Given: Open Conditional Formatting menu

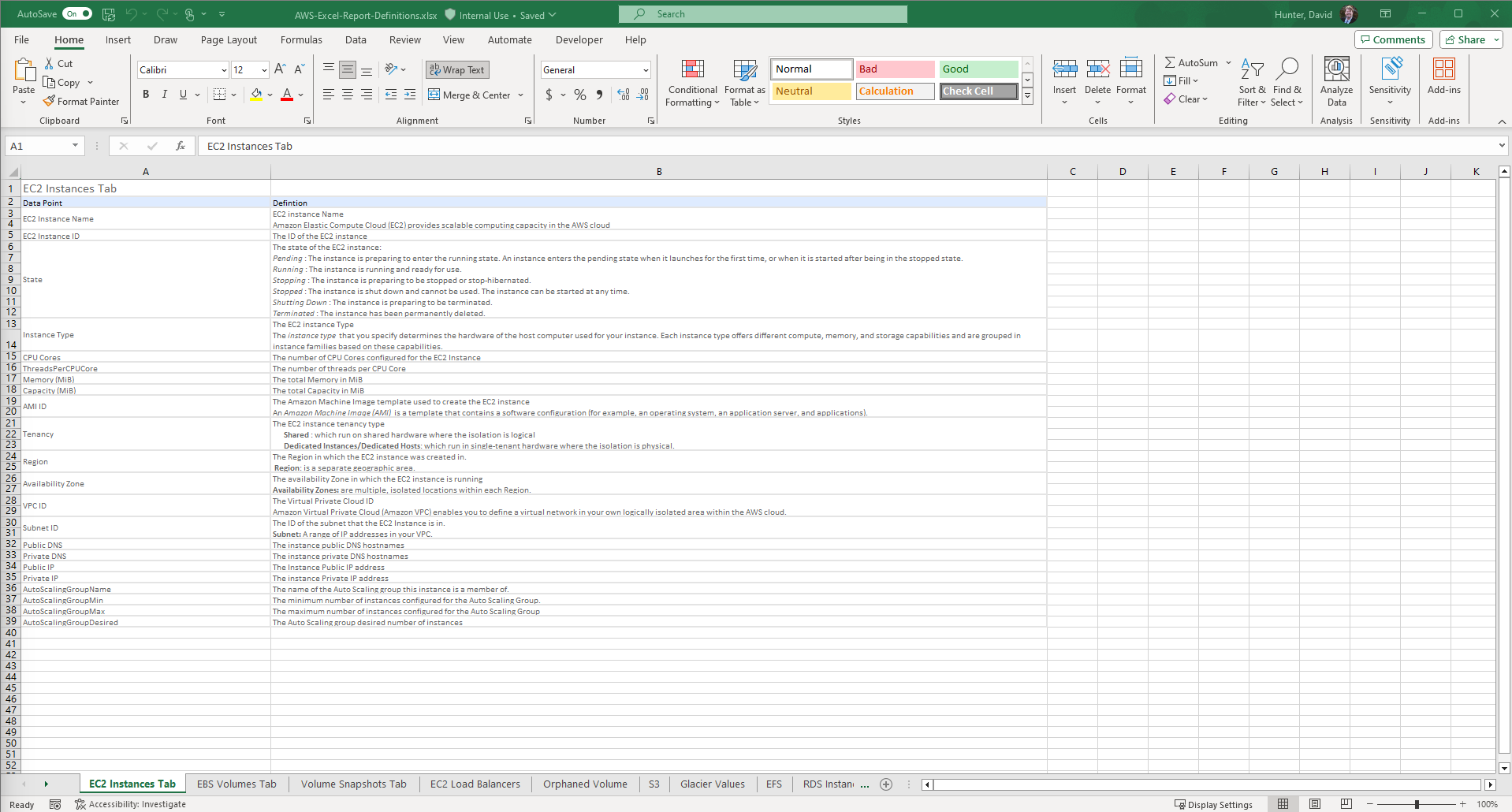Looking at the screenshot, I should 692,83.
